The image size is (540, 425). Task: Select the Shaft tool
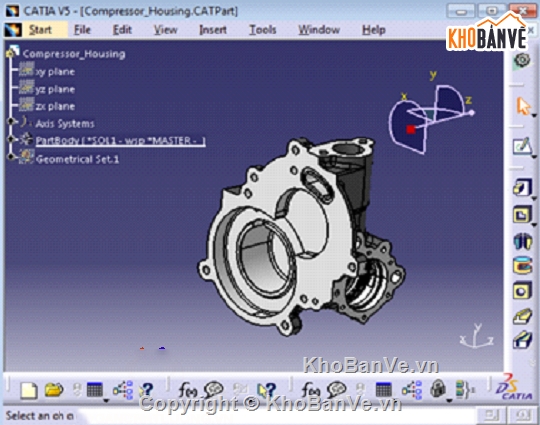coord(522,241)
